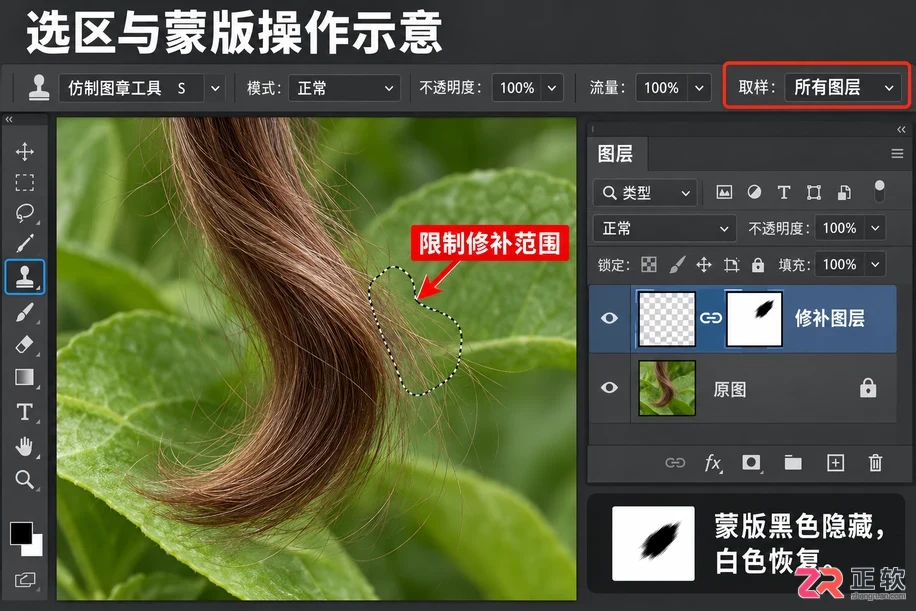
Task: Expand the tool preset dropdown arrow
Action: (215, 89)
